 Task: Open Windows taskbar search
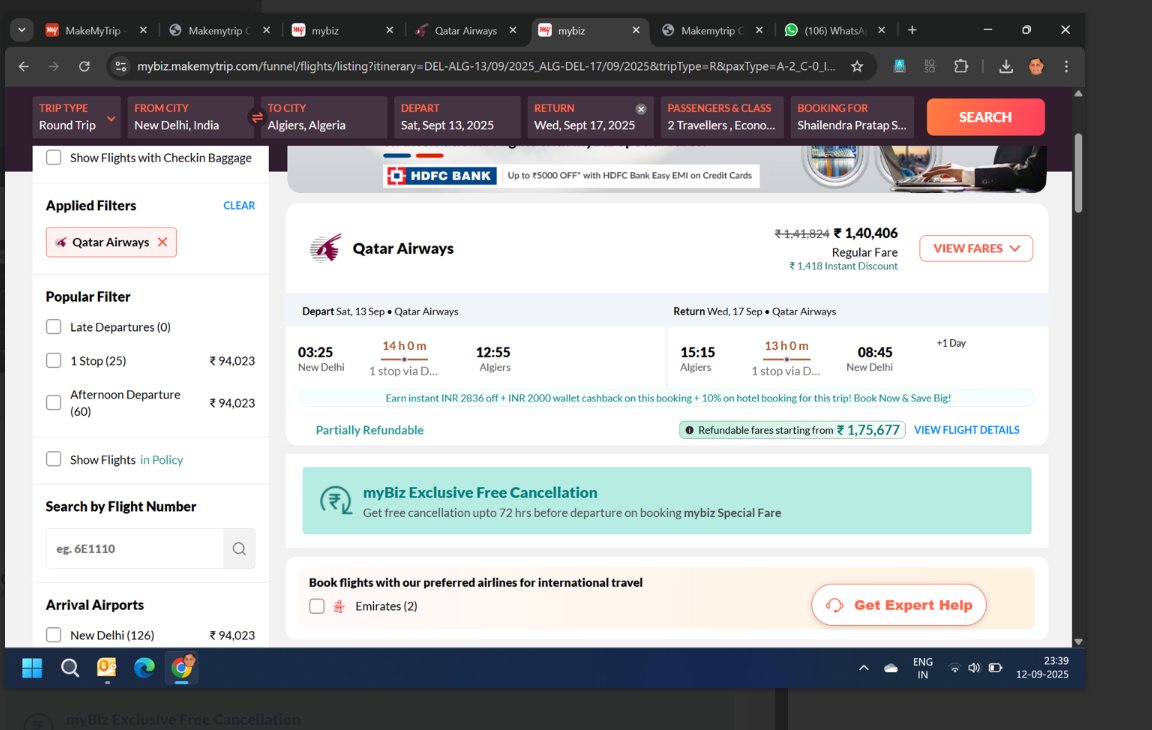tap(70, 668)
